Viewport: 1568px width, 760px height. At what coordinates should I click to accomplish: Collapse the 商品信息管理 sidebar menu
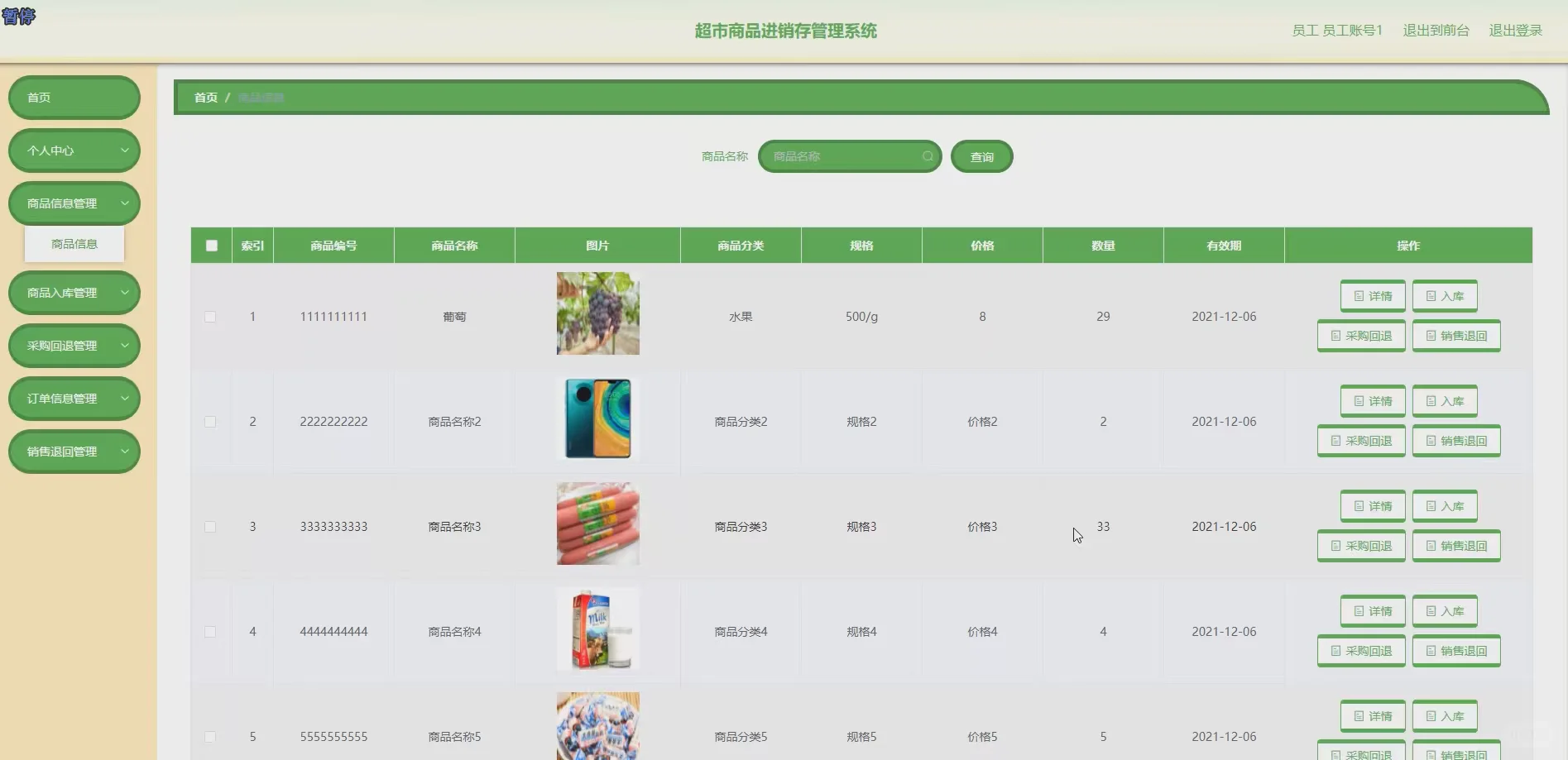coord(74,203)
